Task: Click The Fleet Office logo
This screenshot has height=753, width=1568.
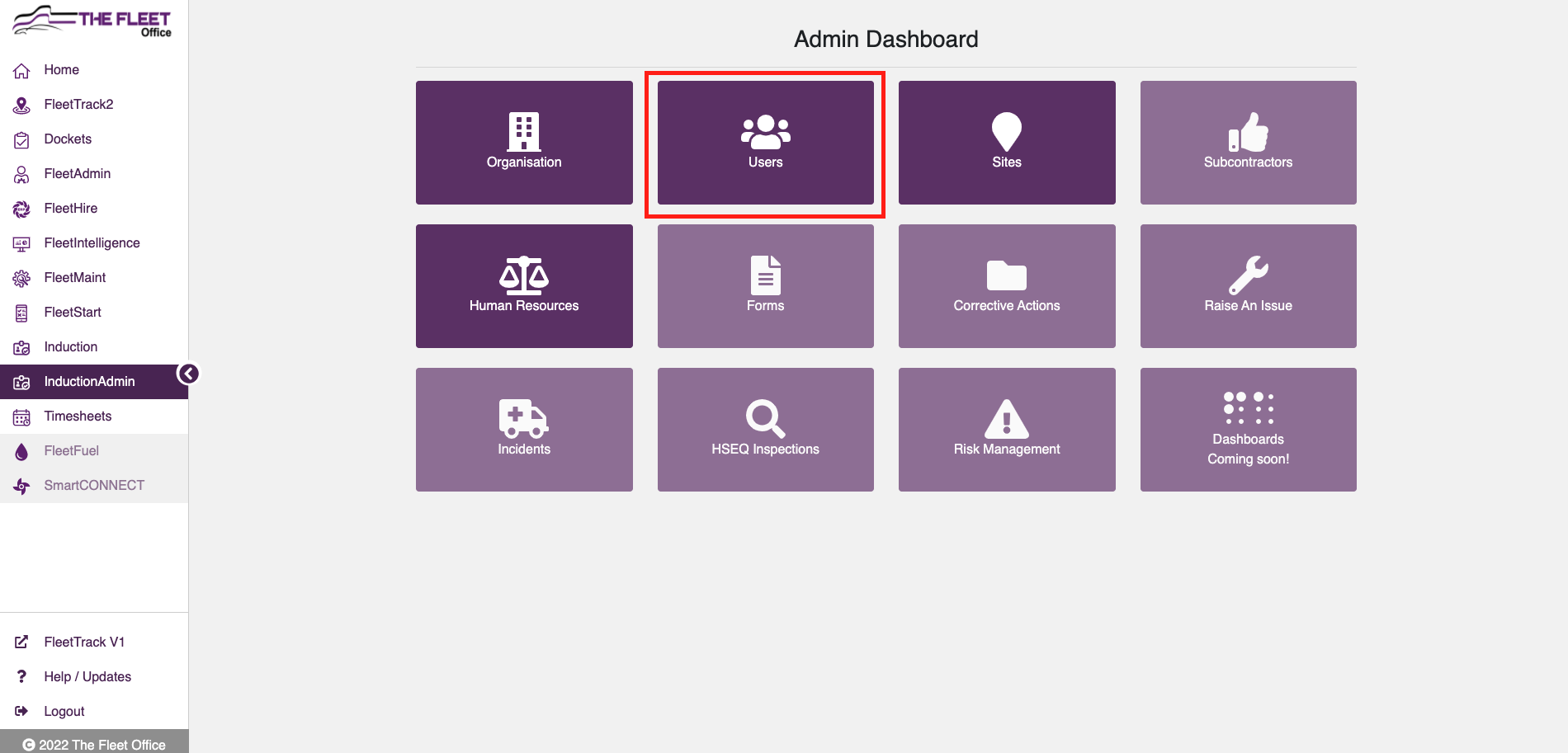Action: click(x=92, y=22)
